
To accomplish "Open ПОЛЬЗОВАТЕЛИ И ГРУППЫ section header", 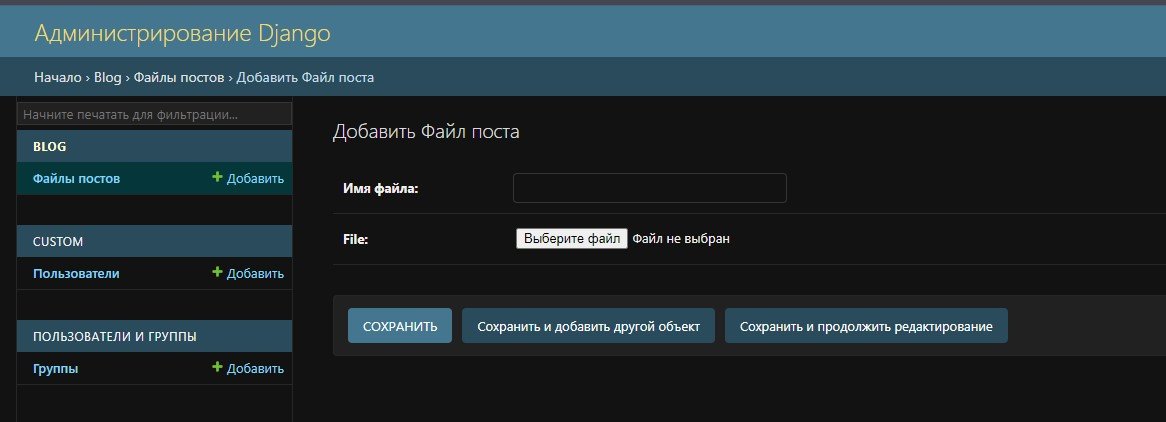I will coord(115,336).
